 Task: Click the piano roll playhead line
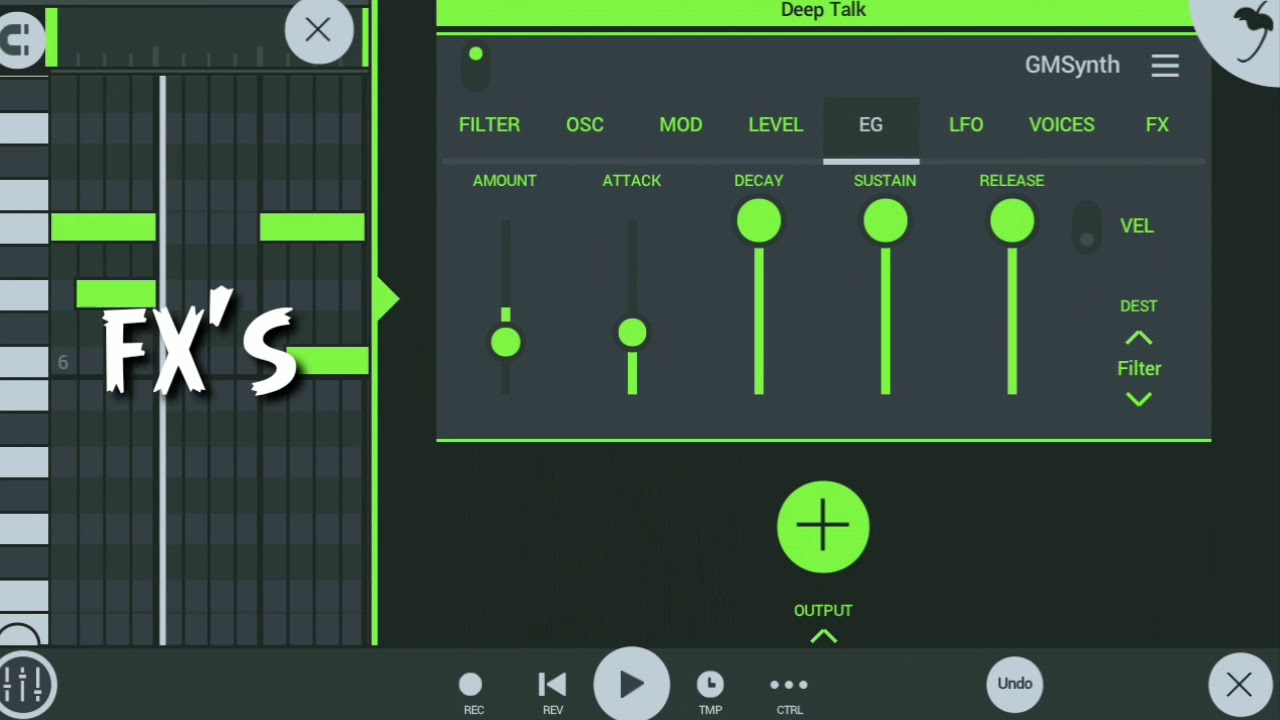click(163, 360)
